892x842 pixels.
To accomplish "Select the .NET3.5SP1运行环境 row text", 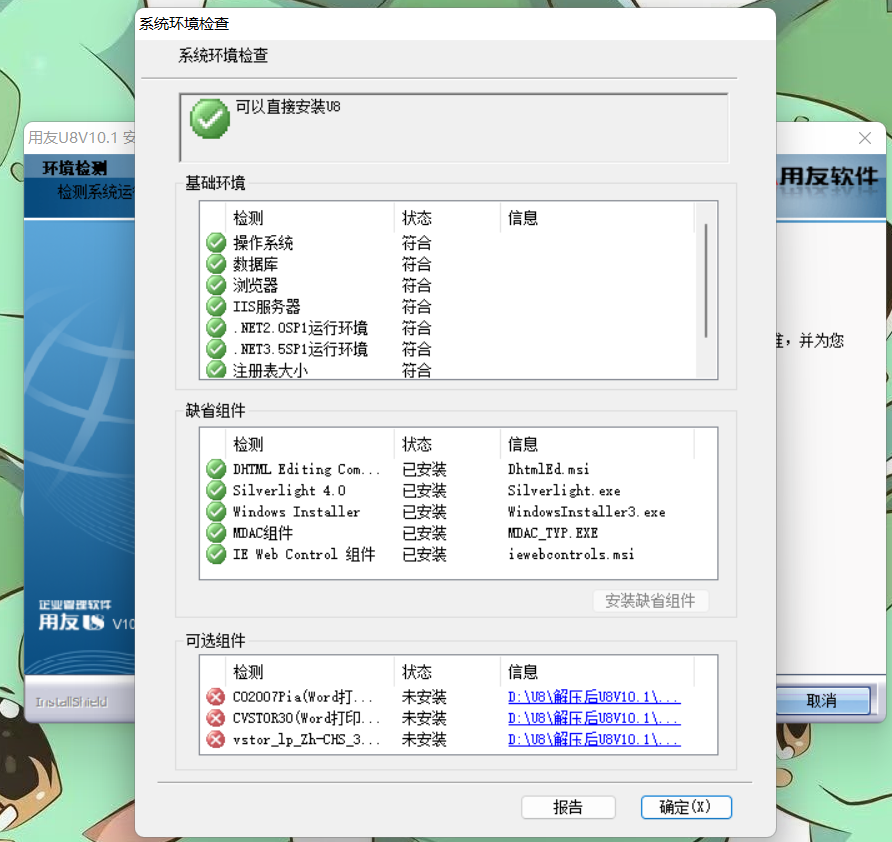I will coord(300,349).
